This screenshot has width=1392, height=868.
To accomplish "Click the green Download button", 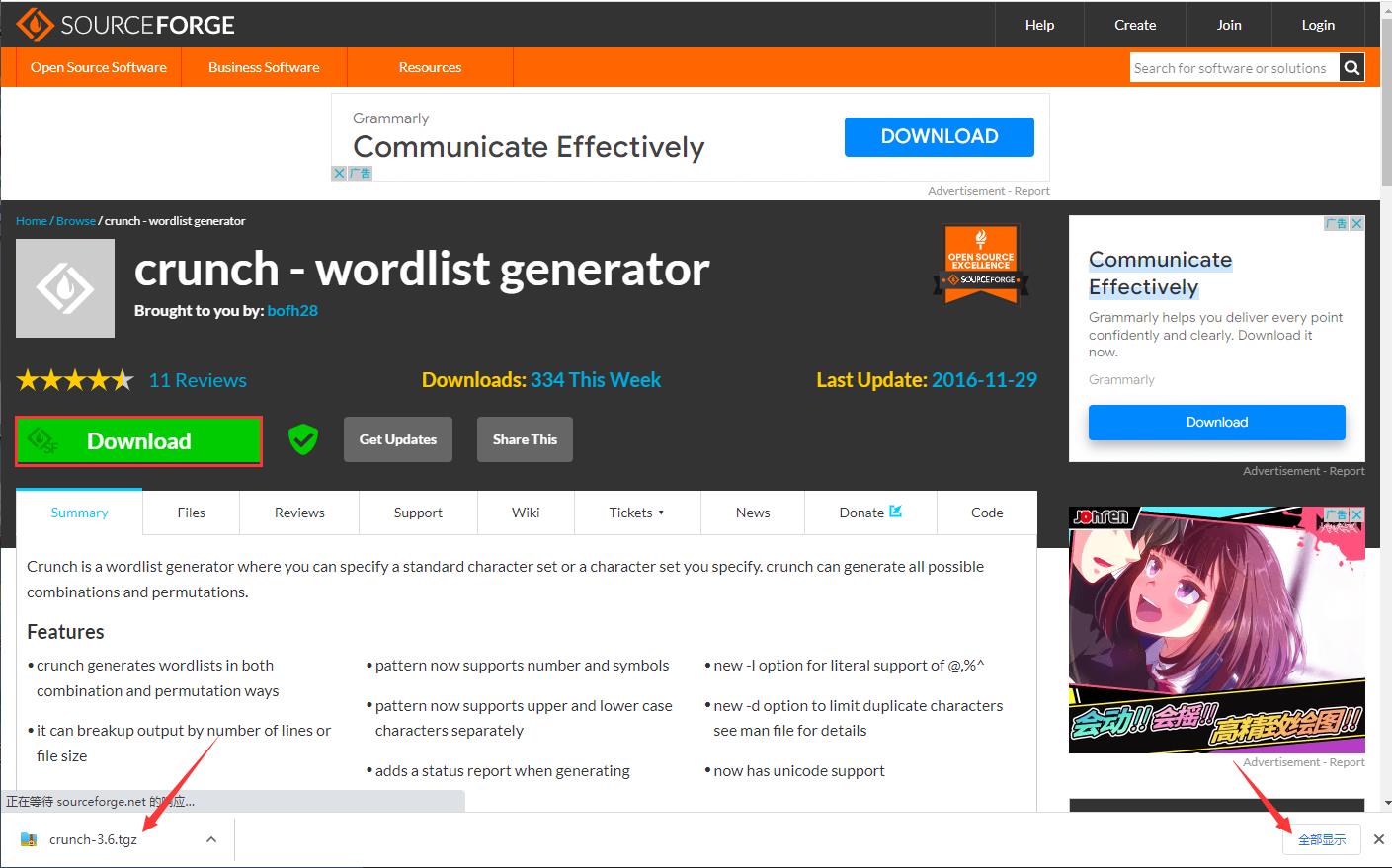I will pyautogui.click(x=138, y=441).
